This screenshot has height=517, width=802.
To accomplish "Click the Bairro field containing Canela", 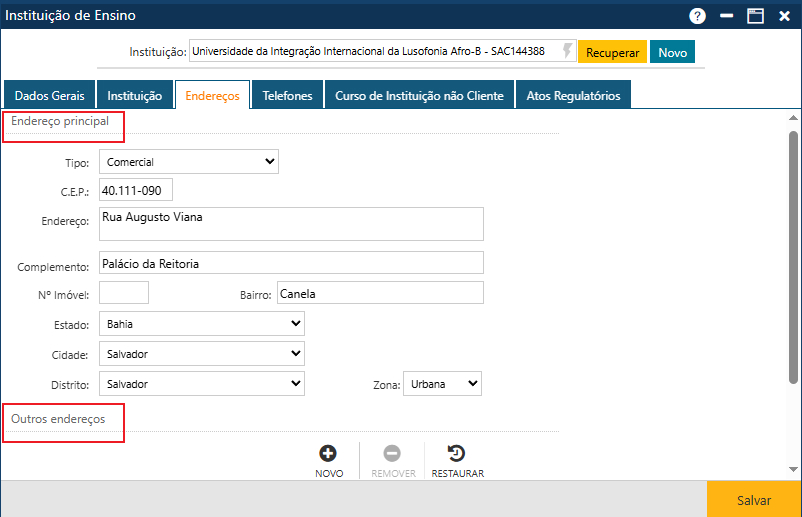I will coord(380,293).
